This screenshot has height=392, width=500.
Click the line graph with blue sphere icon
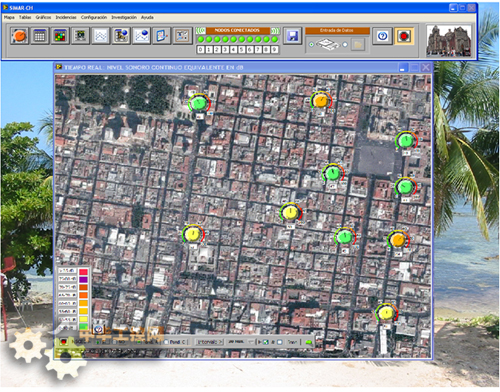141,36
